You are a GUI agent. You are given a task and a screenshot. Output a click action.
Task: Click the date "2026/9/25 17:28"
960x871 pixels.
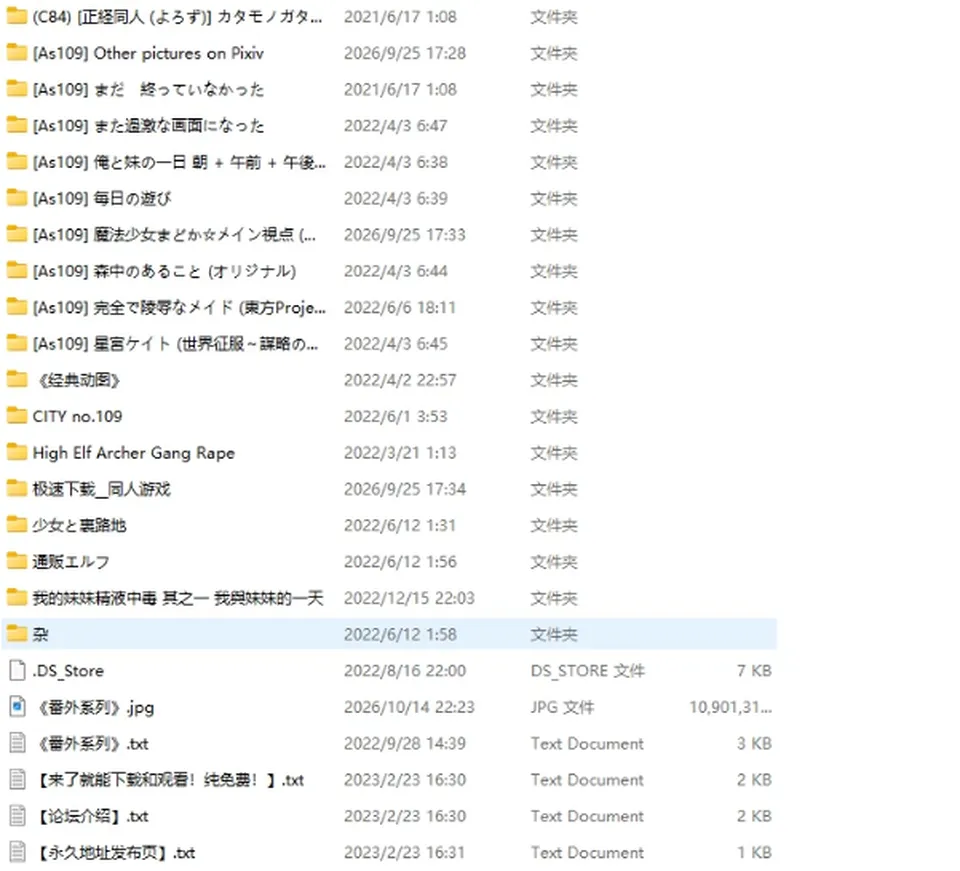405,53
